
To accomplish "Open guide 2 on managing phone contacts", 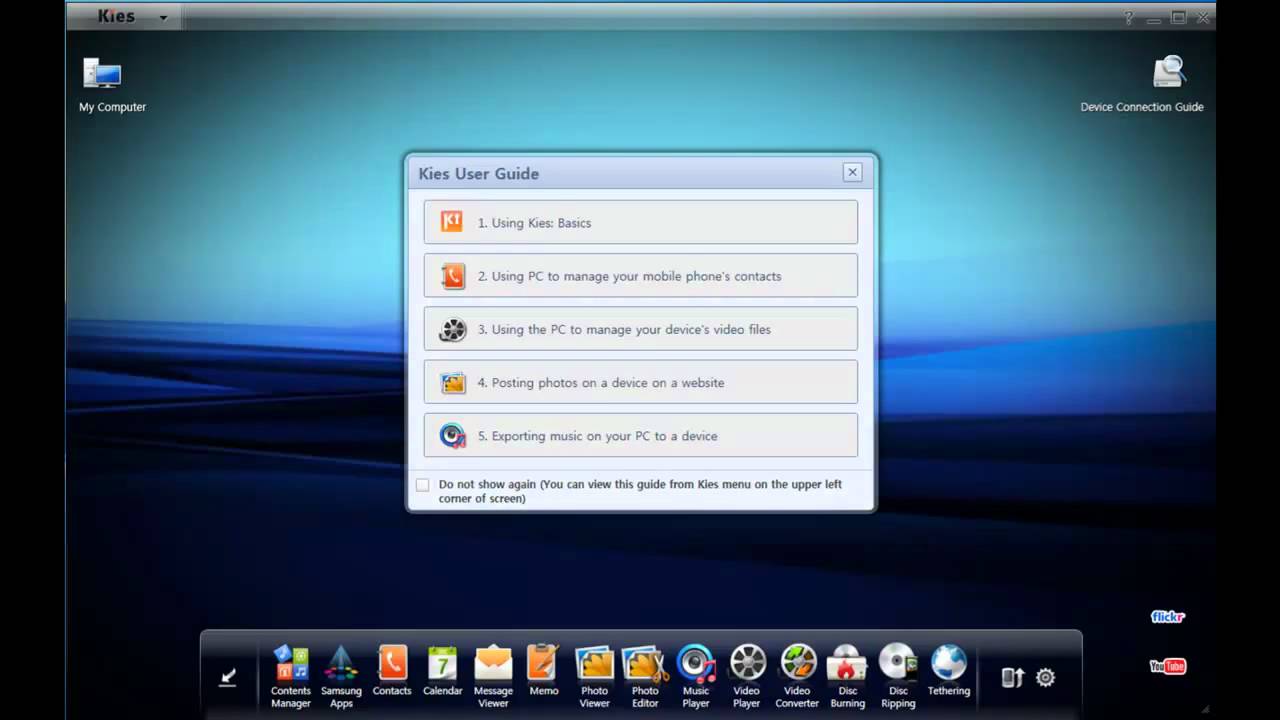I will (x=640, y=275).
